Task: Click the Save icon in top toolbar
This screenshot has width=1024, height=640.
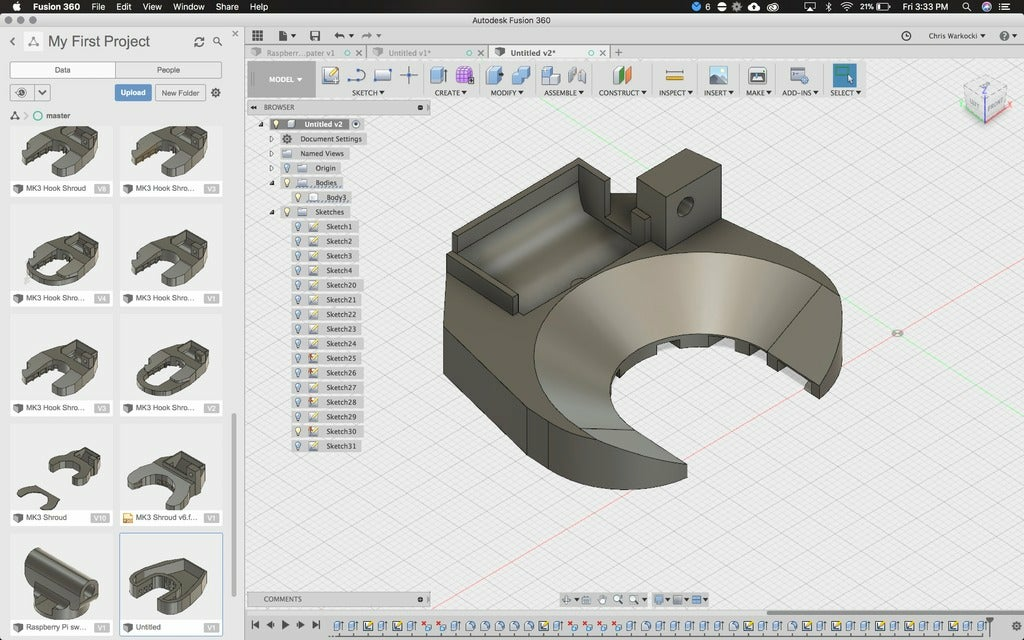Action: tap(315, 36)
